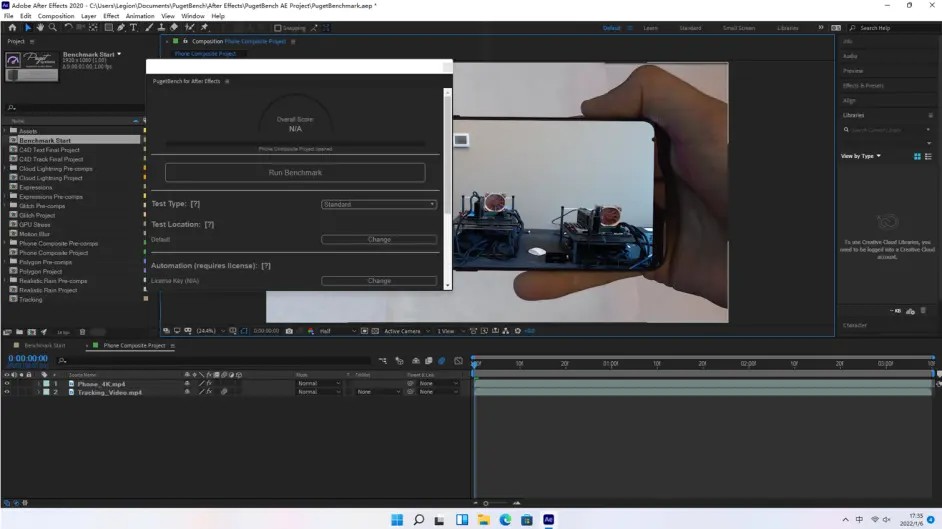The image size is (942, 529).
Task: Click the Home icon in toolbar
Action: point(12,28)
